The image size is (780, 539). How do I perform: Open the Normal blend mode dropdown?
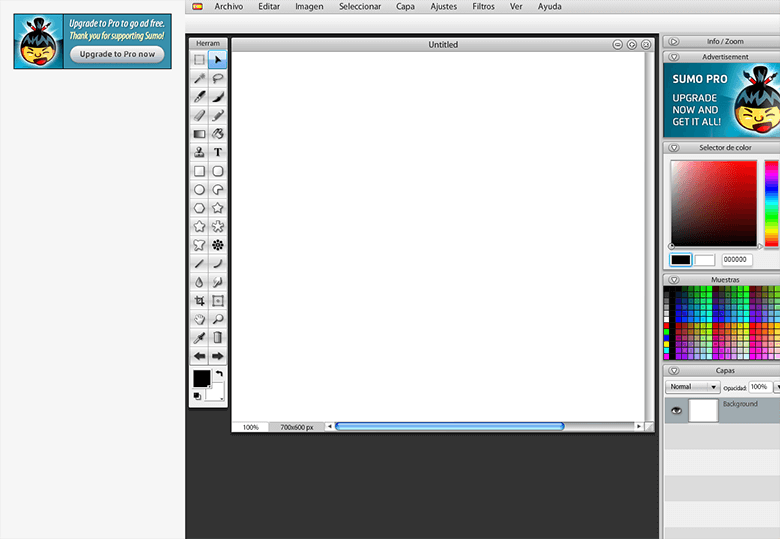coord(692,387)
